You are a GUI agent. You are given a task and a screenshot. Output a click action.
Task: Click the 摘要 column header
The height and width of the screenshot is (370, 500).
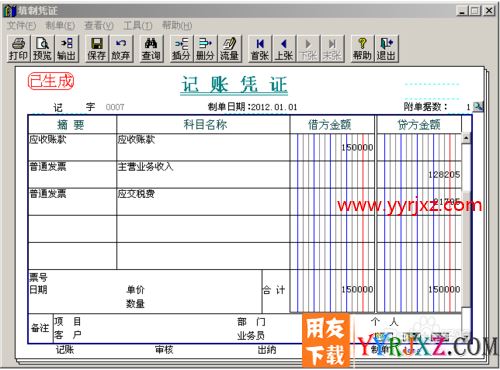(72, 125)
